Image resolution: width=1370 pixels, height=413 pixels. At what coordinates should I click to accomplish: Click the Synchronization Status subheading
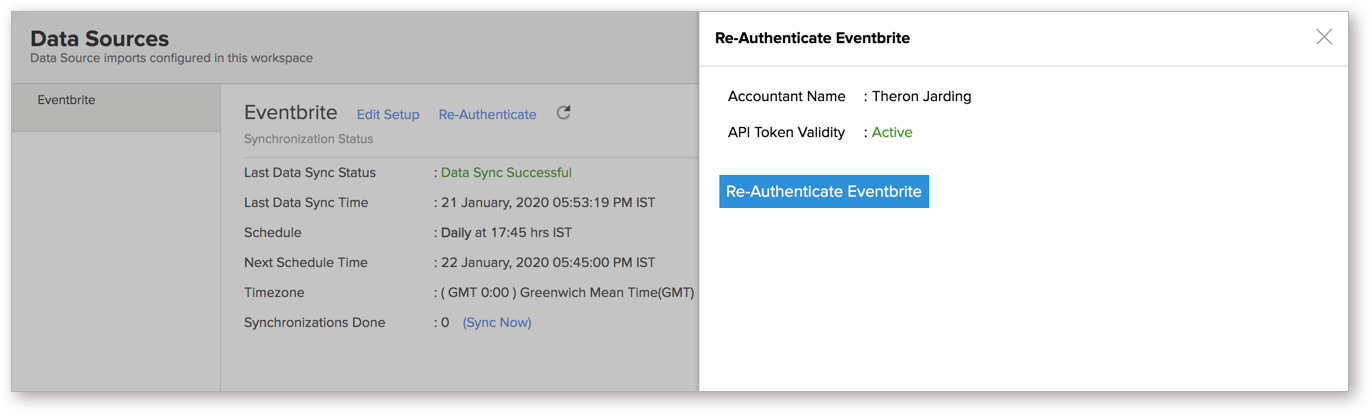point(308,139)
